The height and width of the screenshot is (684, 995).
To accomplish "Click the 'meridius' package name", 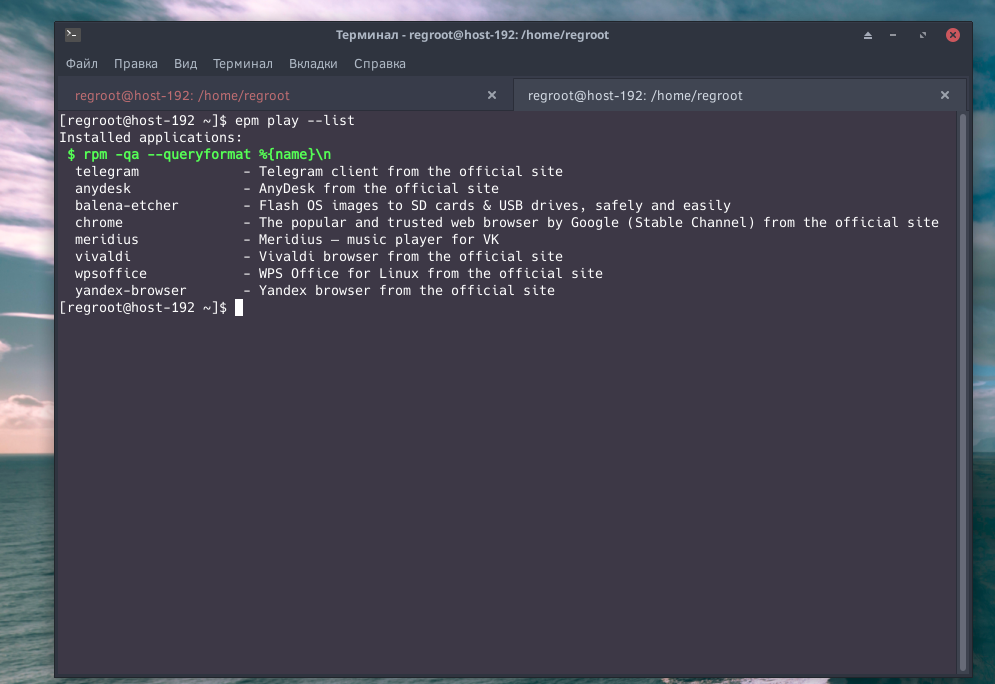I will tap(107, 240).
